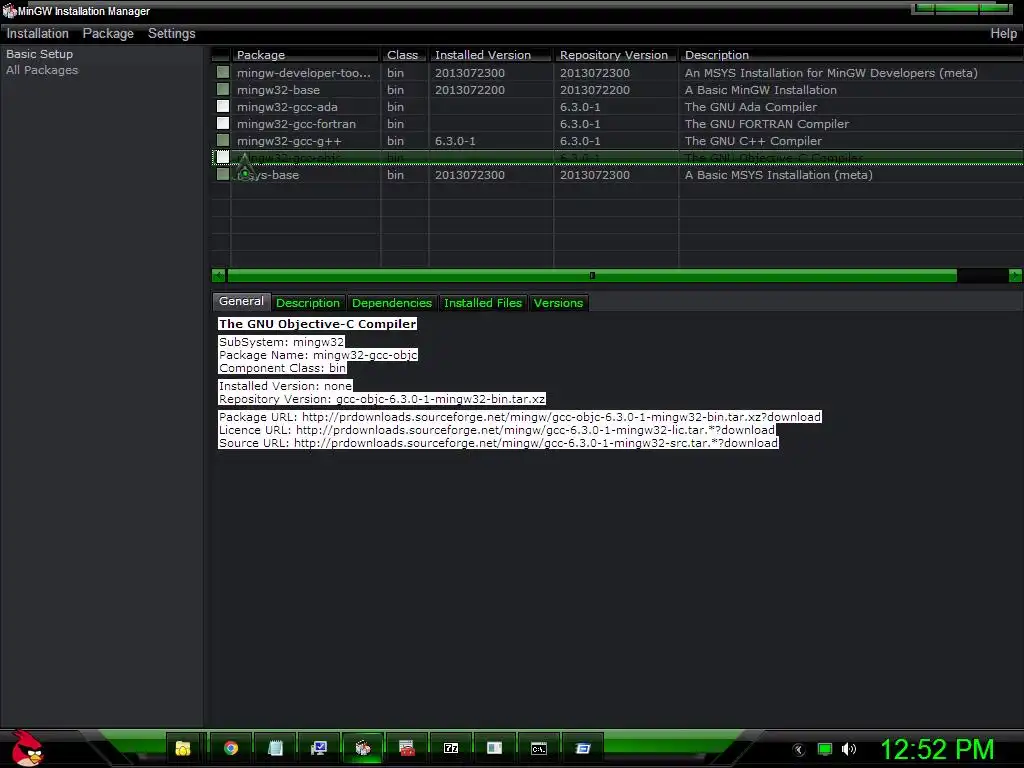Click 'Package Name: mingw32-gcc-objc' line

point(318,355)
